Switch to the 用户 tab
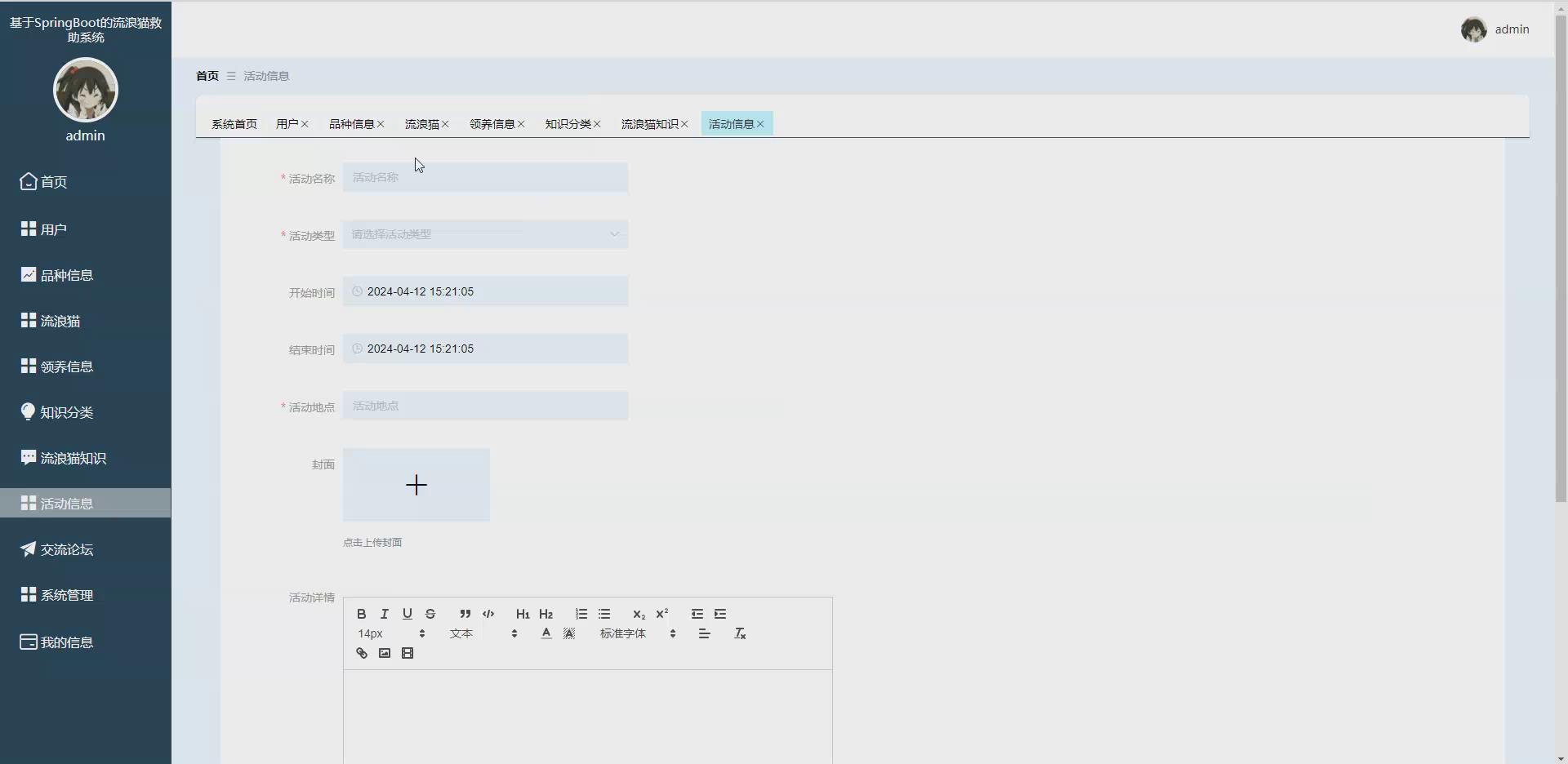This screenshot has height=764, width=1568. 287,124
